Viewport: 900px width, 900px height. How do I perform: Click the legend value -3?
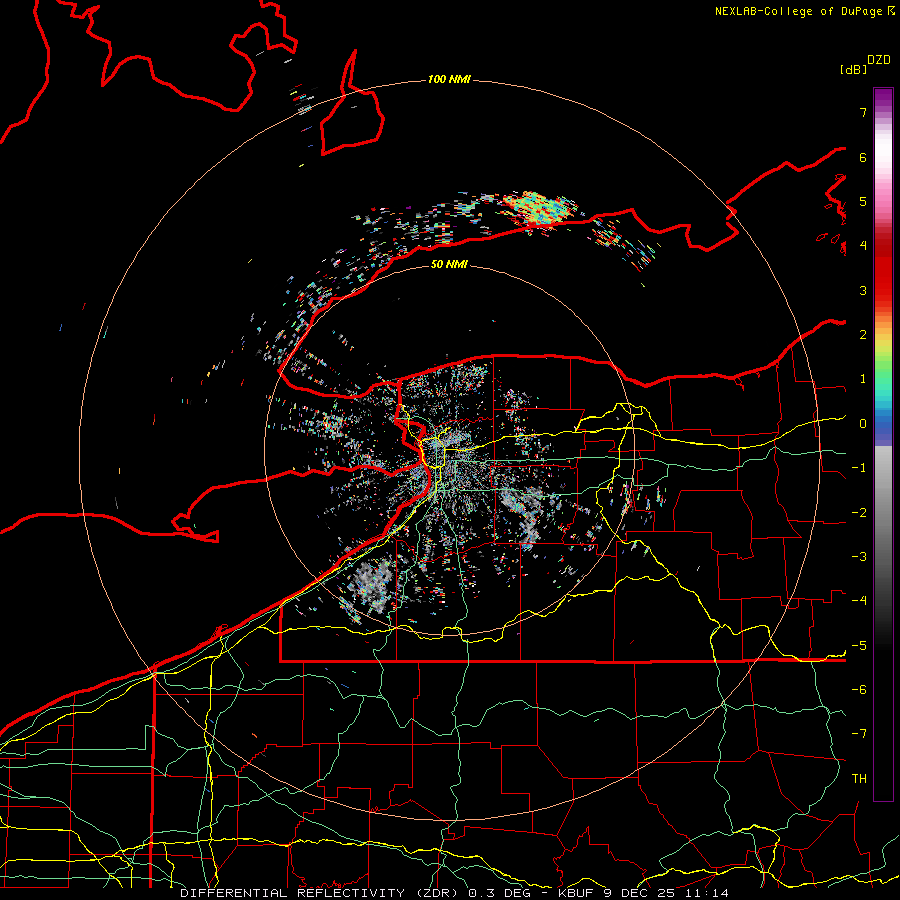click(859, 556)
